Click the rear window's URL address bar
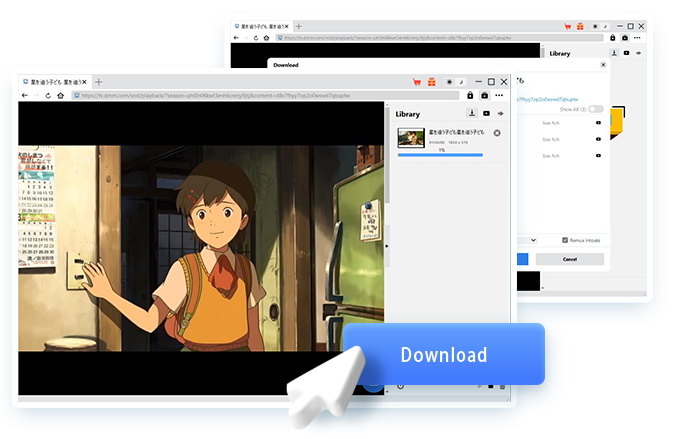 [439, 38]
